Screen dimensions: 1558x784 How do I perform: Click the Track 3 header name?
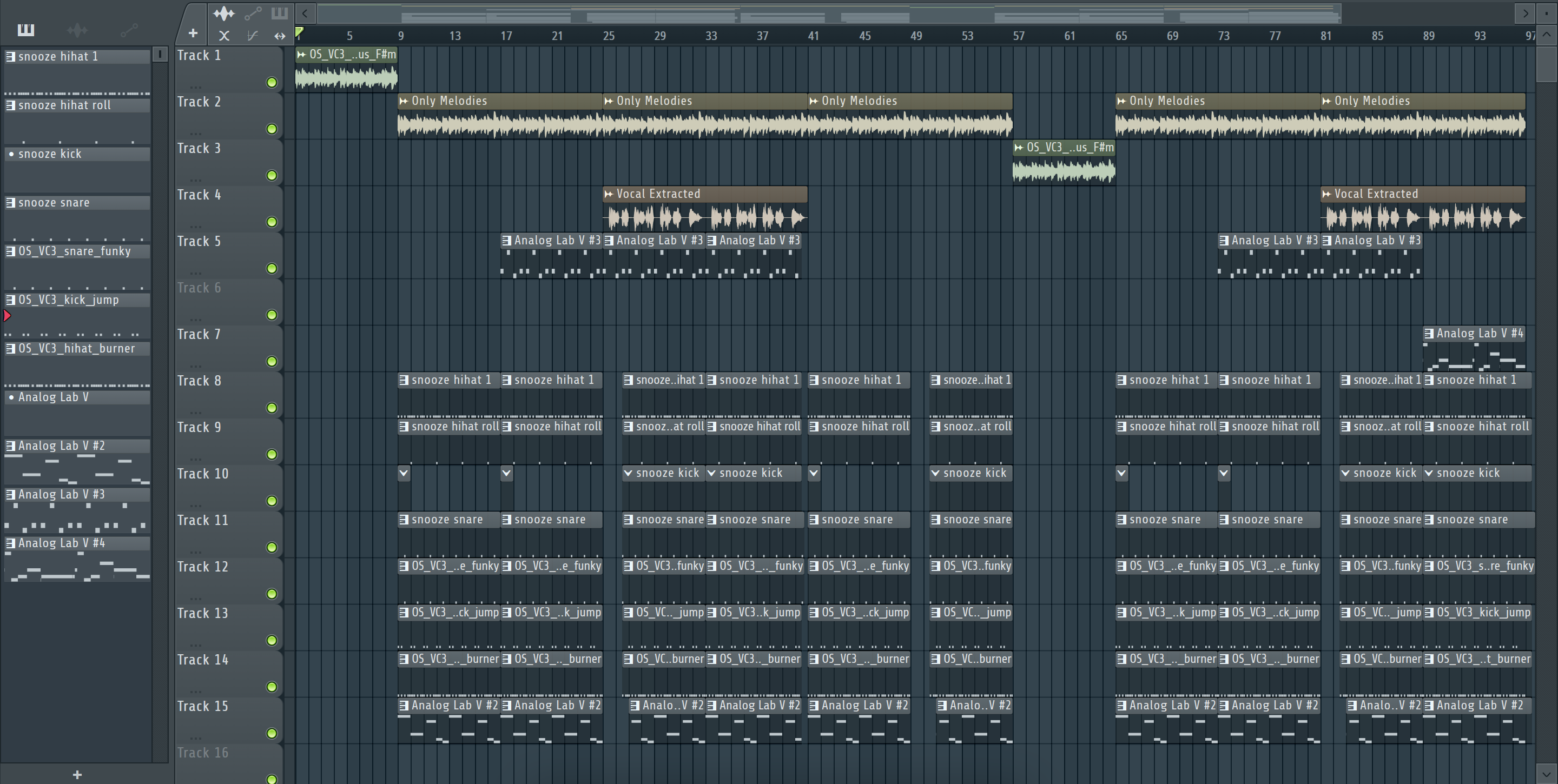click(199, 149)
